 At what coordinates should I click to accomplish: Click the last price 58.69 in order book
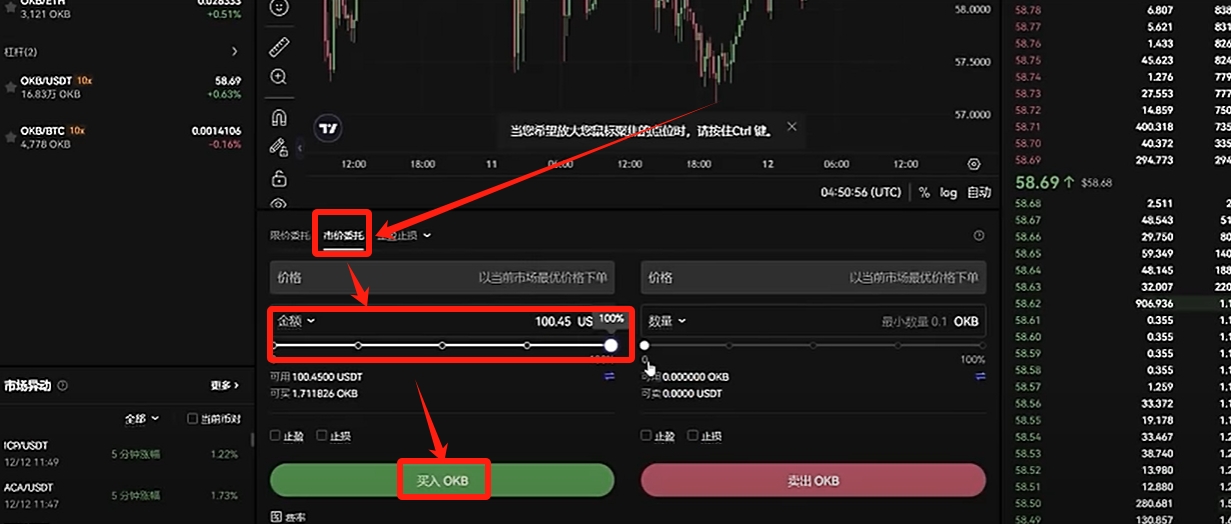[1037, 183]
